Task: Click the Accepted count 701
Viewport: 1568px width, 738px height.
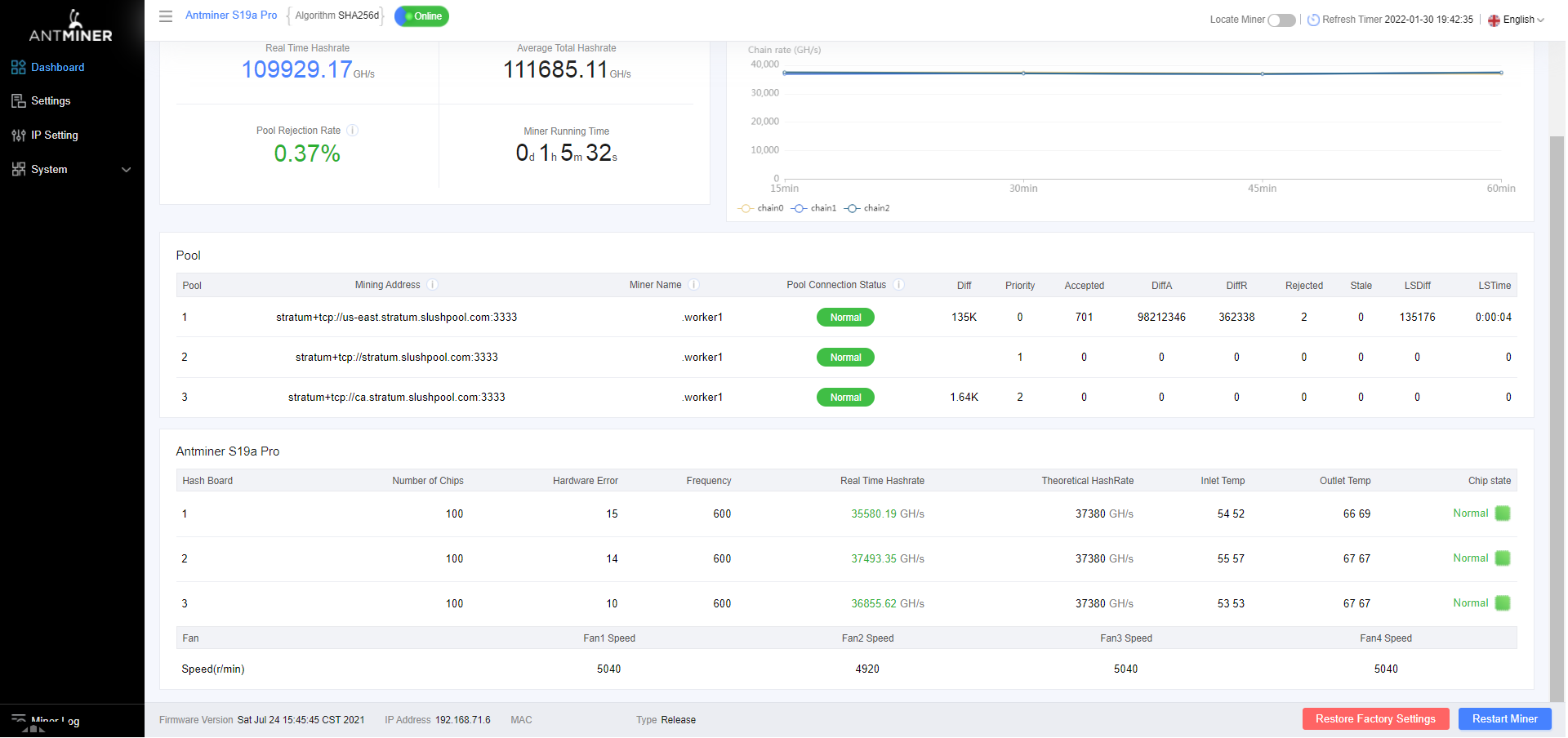Action: coord(1084,318)
